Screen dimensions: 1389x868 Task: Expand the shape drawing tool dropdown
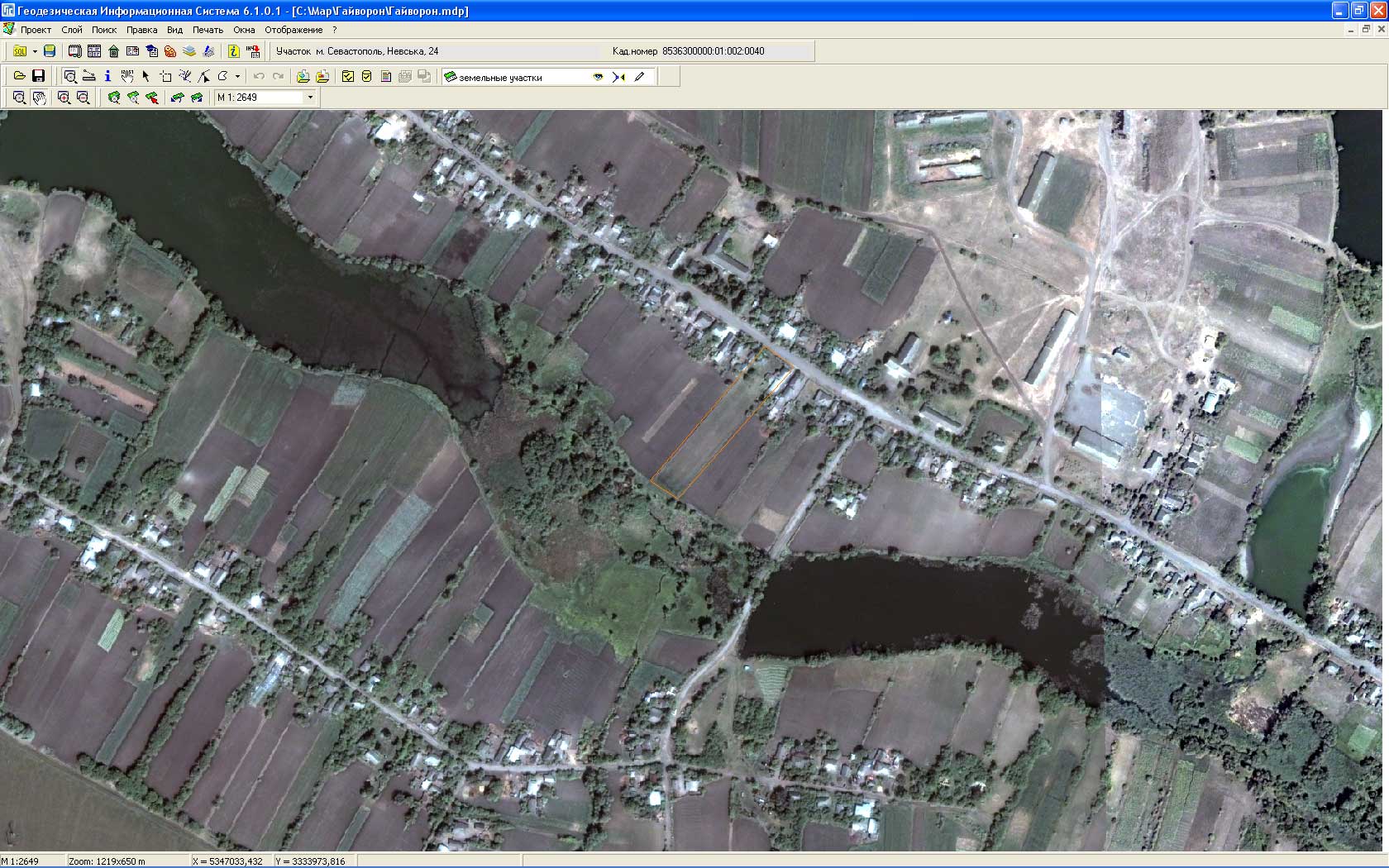click(237, 77)
